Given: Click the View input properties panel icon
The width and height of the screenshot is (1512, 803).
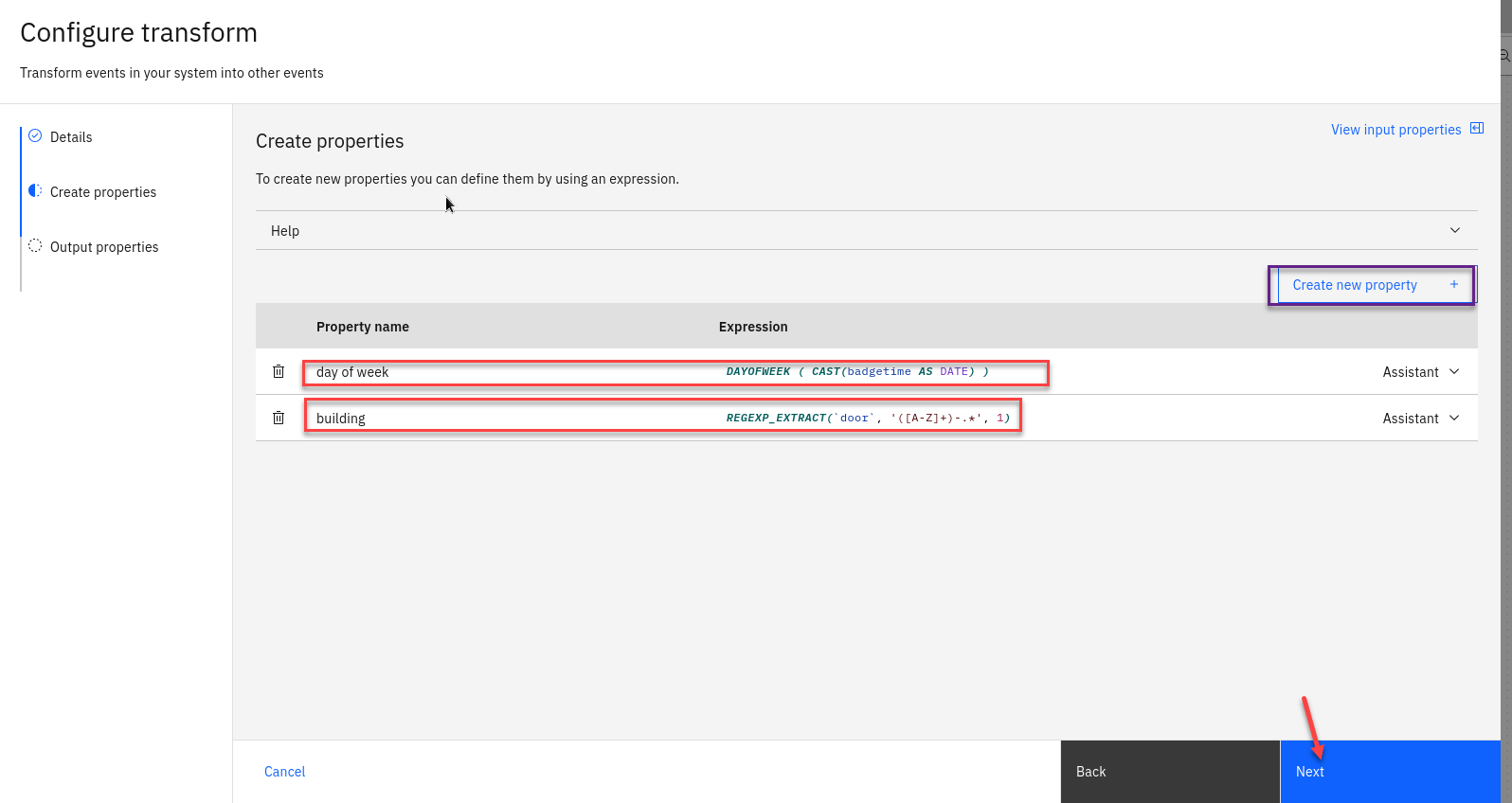Looking at the screenshot, I should (1476, 129).
